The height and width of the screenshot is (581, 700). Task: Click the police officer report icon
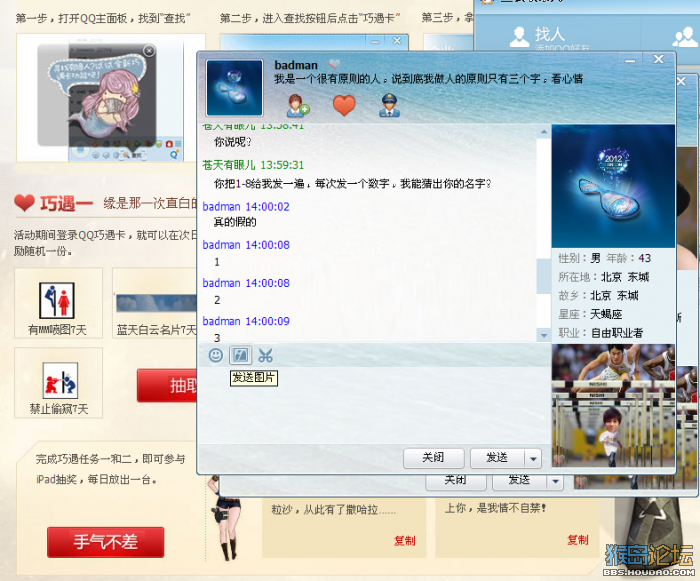pos(389,105)
